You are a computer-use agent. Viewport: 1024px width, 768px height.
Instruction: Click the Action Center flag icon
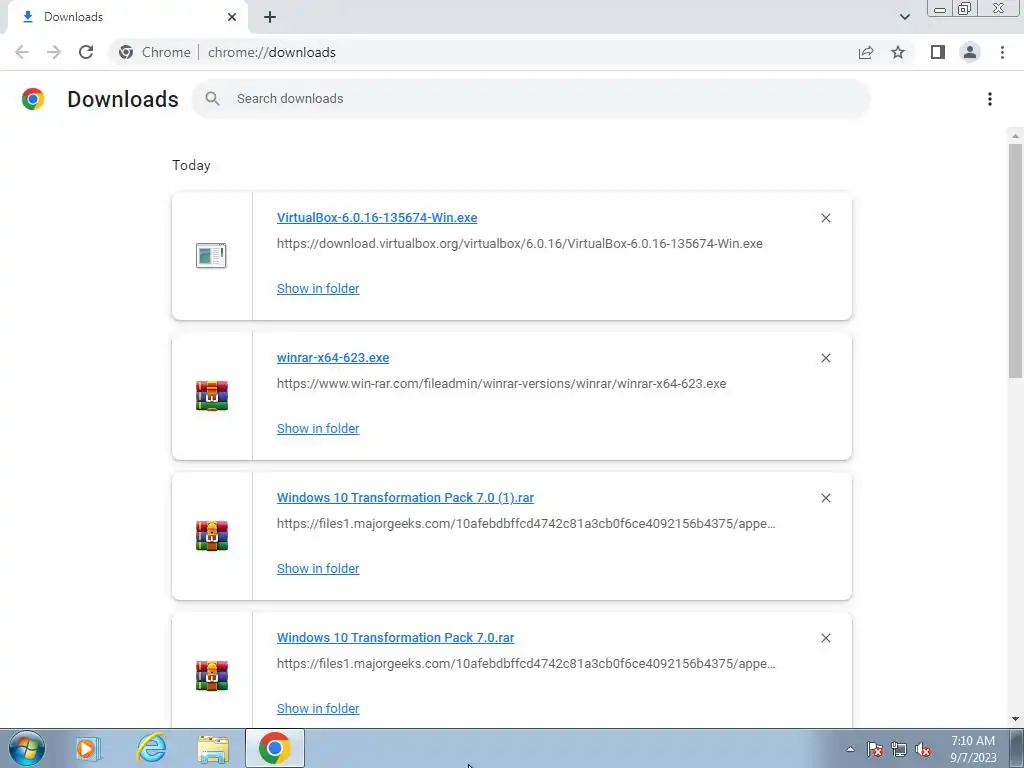point(875,749)
